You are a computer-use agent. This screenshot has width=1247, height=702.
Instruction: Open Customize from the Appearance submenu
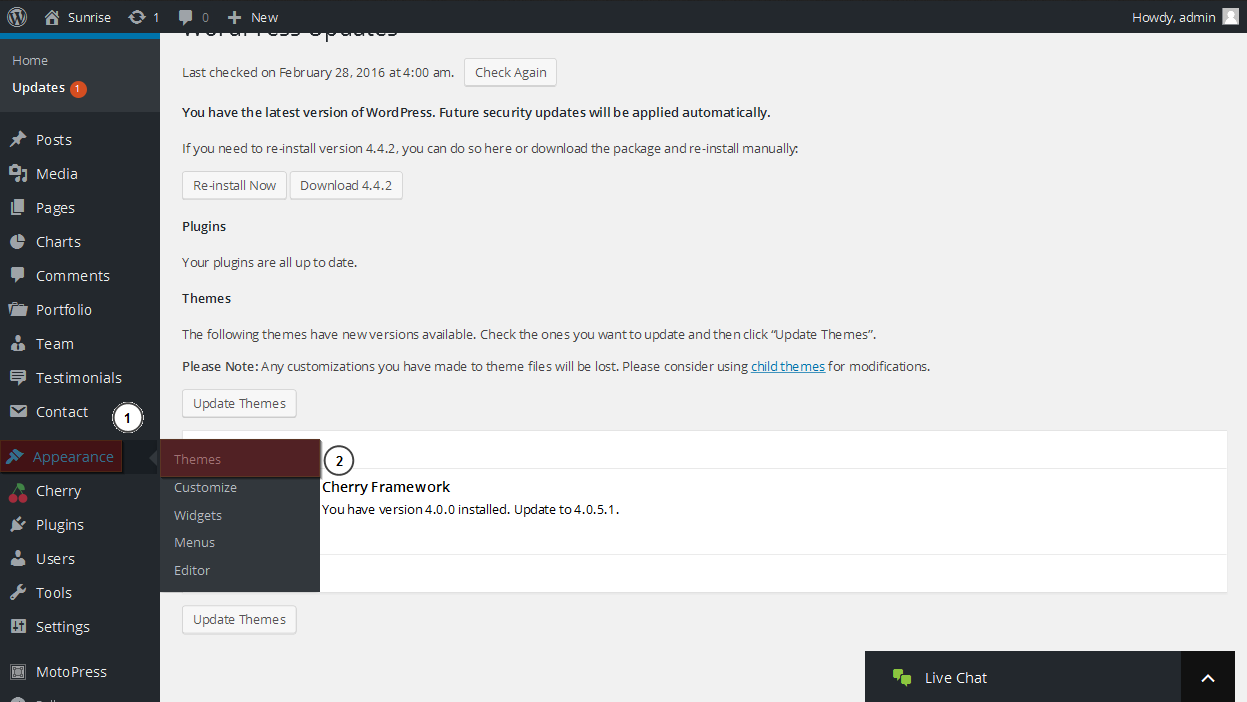coord(205,487)
